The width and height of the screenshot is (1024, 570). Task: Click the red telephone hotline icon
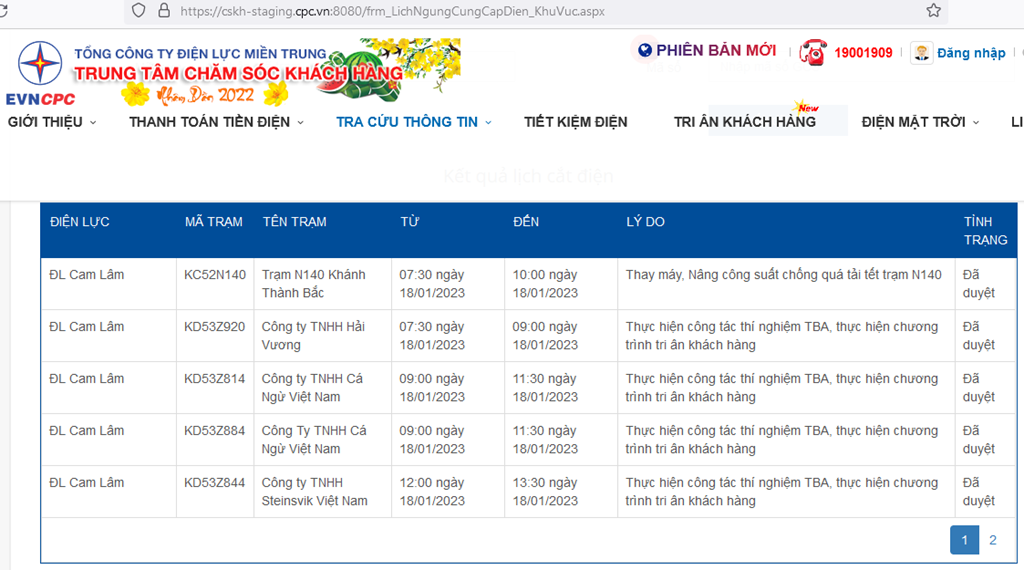click(x=813, y=53)
